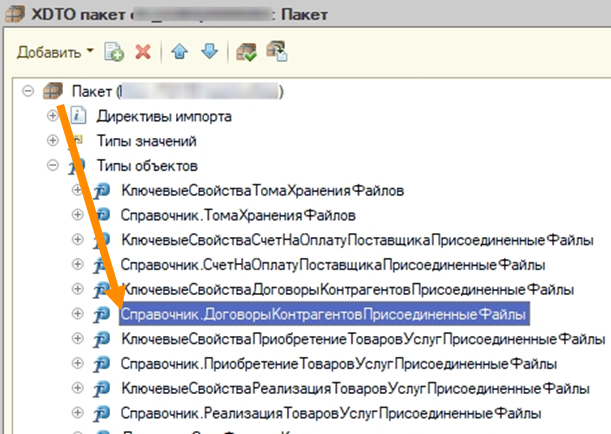Click the Директивы импорта info icon
This screenshot has width=611, height=434.
point(78,116)
